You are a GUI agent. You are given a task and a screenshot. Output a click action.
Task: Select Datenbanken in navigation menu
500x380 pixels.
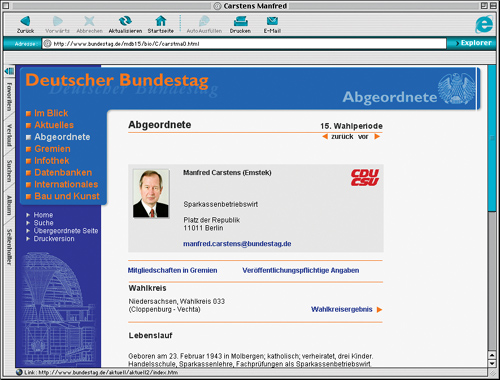pos(63,172)
